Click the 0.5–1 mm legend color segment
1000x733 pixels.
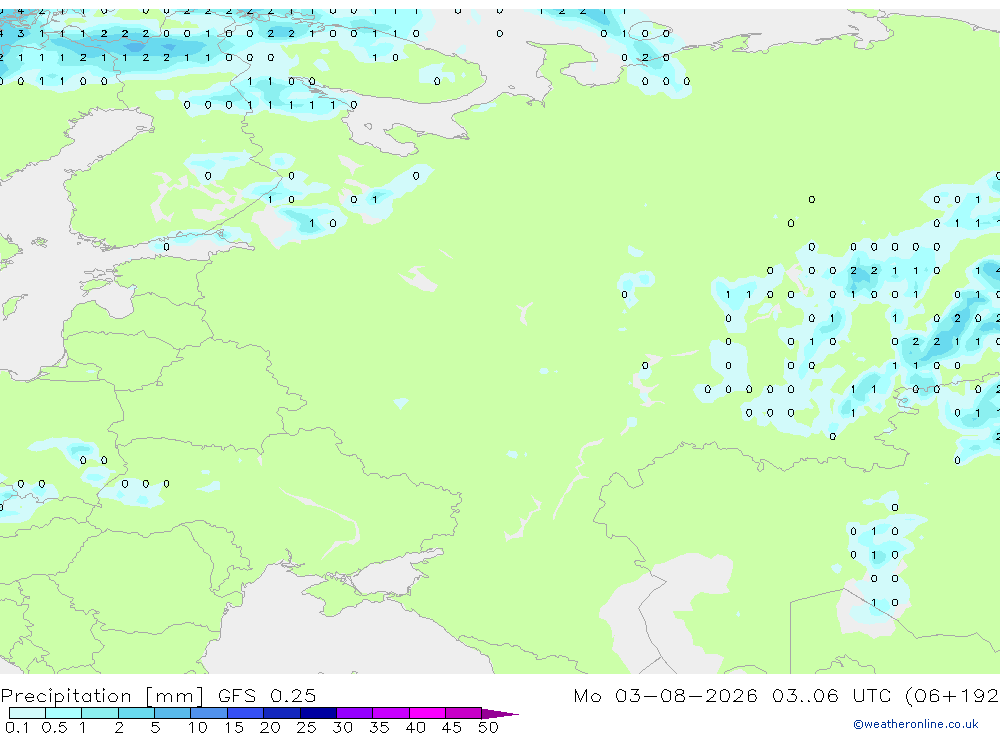[64, 713]
